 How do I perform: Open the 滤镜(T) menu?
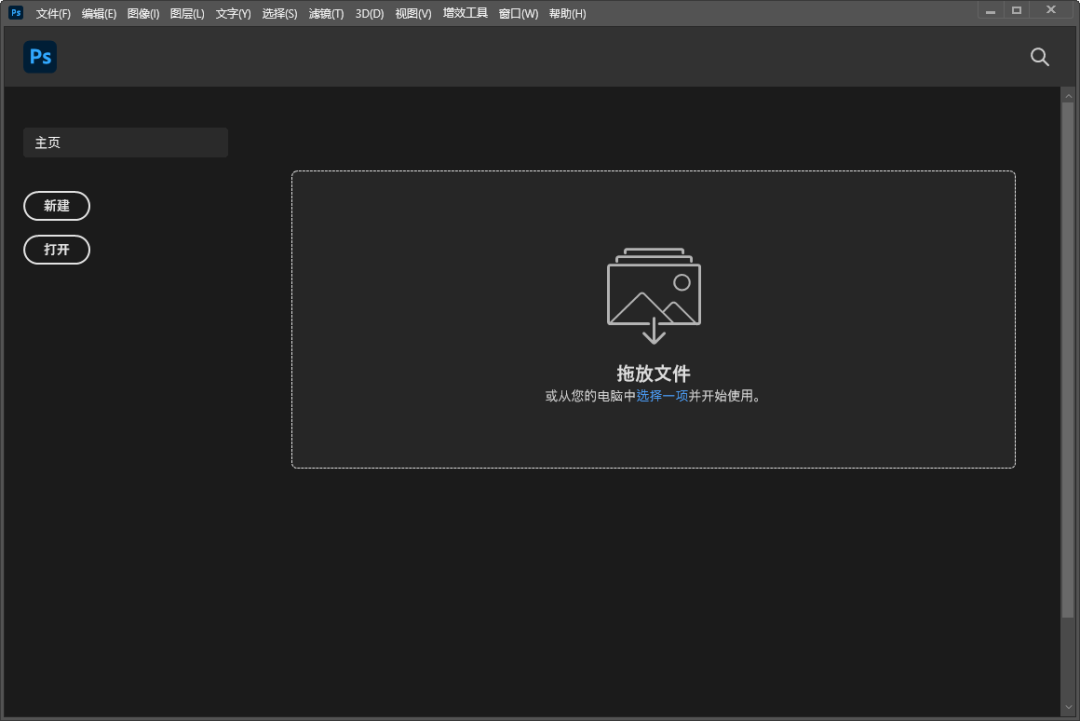click(x=326, y=14)
